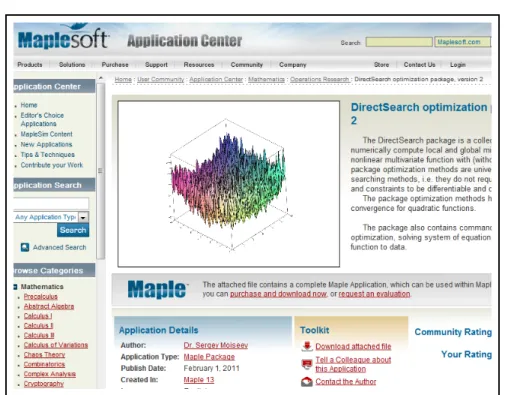Open the Company menu
Image resolution: width=511 pixels, height=395 pixels.
pos(293,65)
